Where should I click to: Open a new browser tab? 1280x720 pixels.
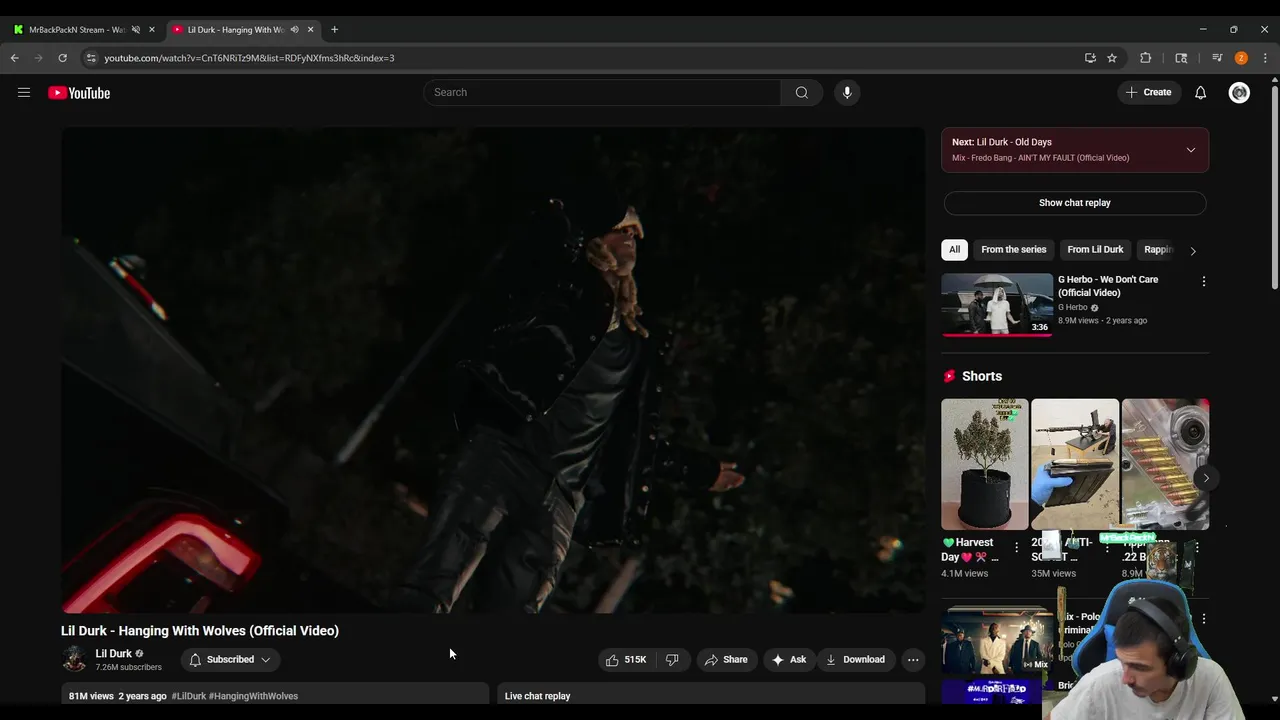(334, 29)
